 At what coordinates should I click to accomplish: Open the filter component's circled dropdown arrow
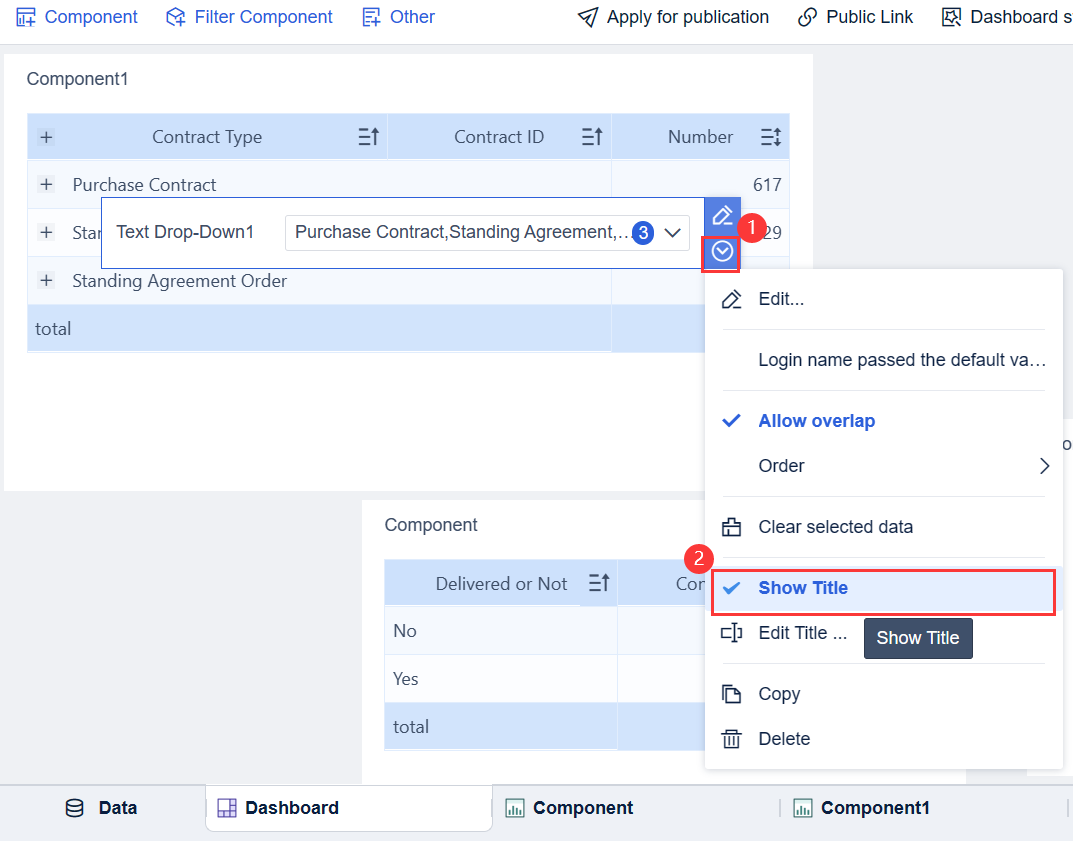[722, 252]
